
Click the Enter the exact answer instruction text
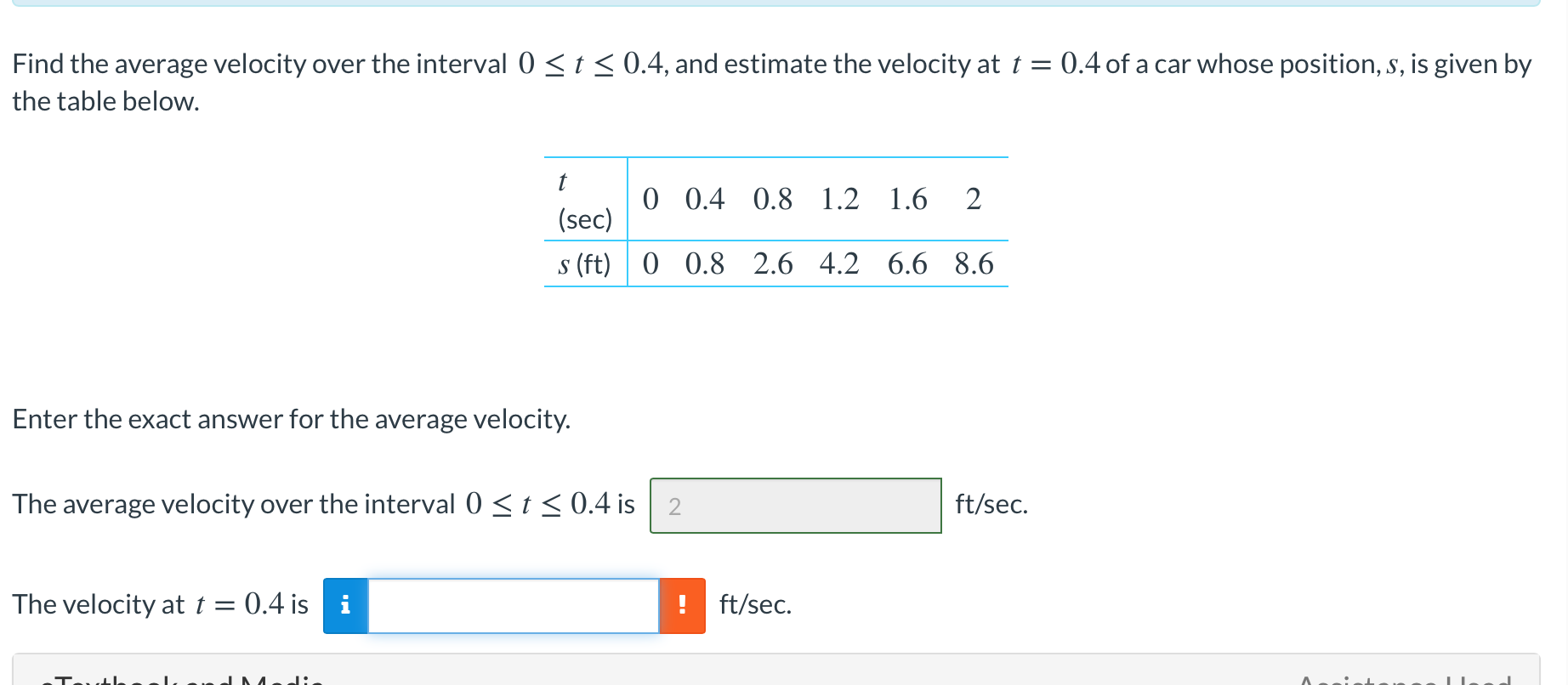pyautogui.click(x=292, y=418)
